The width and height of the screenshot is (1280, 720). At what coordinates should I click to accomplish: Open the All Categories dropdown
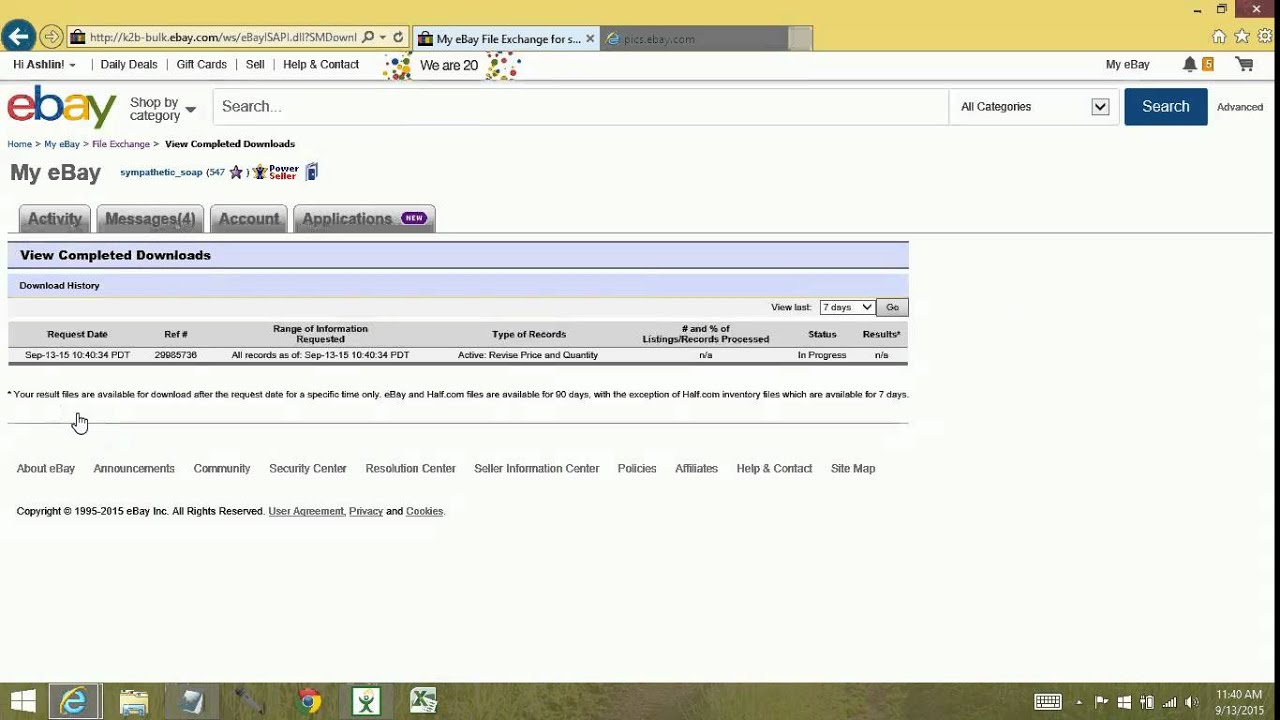(1034, 107)
